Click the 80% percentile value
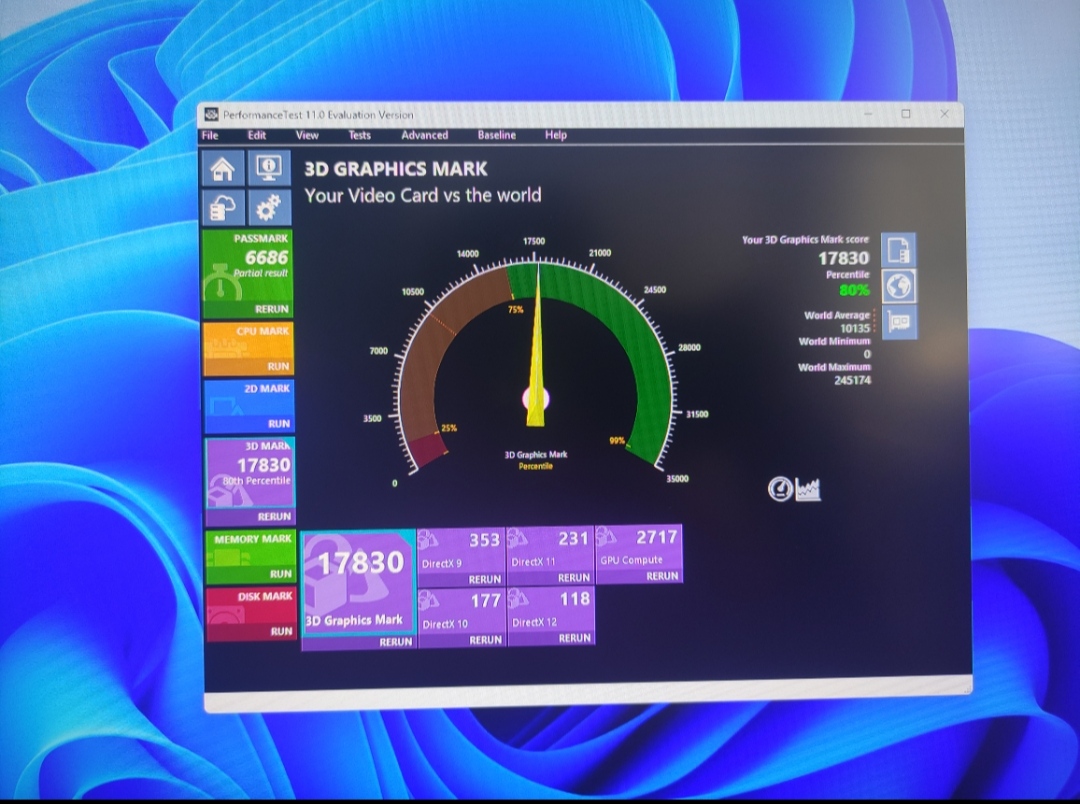This screenshot has height=804, width=1080. [x=854, y=290]
